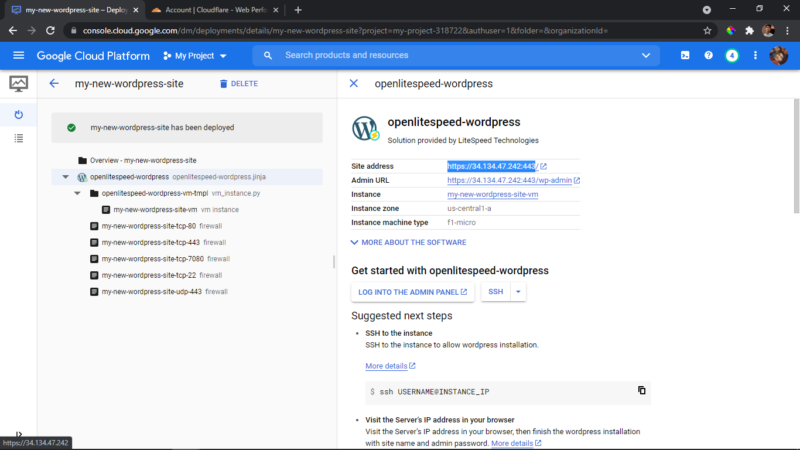Open the three-dot settings menu in top bar
Image resolution: width=800 pixels, height=450 pixels.
[x=755, y=55]
